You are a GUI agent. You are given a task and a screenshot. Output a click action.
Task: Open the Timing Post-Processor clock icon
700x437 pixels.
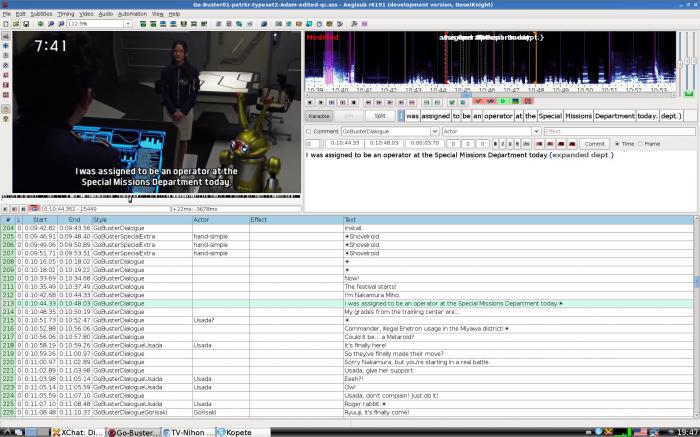tap(319, 24)
